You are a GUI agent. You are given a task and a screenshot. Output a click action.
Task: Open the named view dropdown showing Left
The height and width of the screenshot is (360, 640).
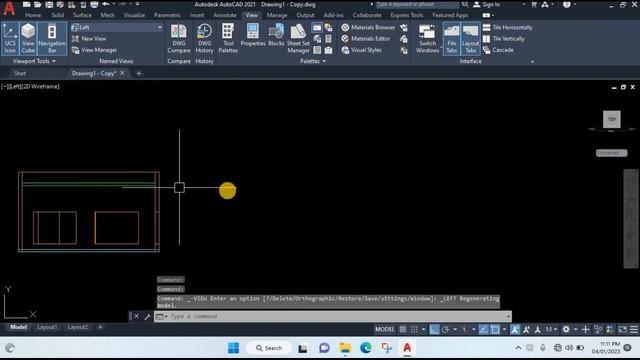[117, 27]
